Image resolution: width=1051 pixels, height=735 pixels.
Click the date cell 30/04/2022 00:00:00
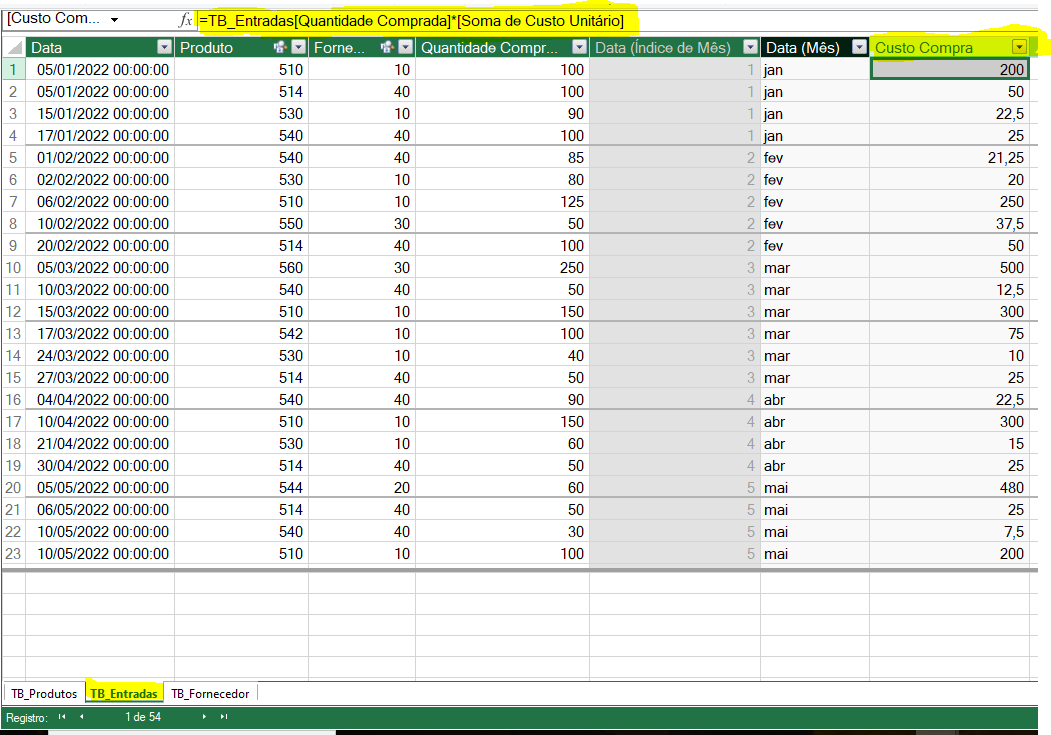[100, 465]
